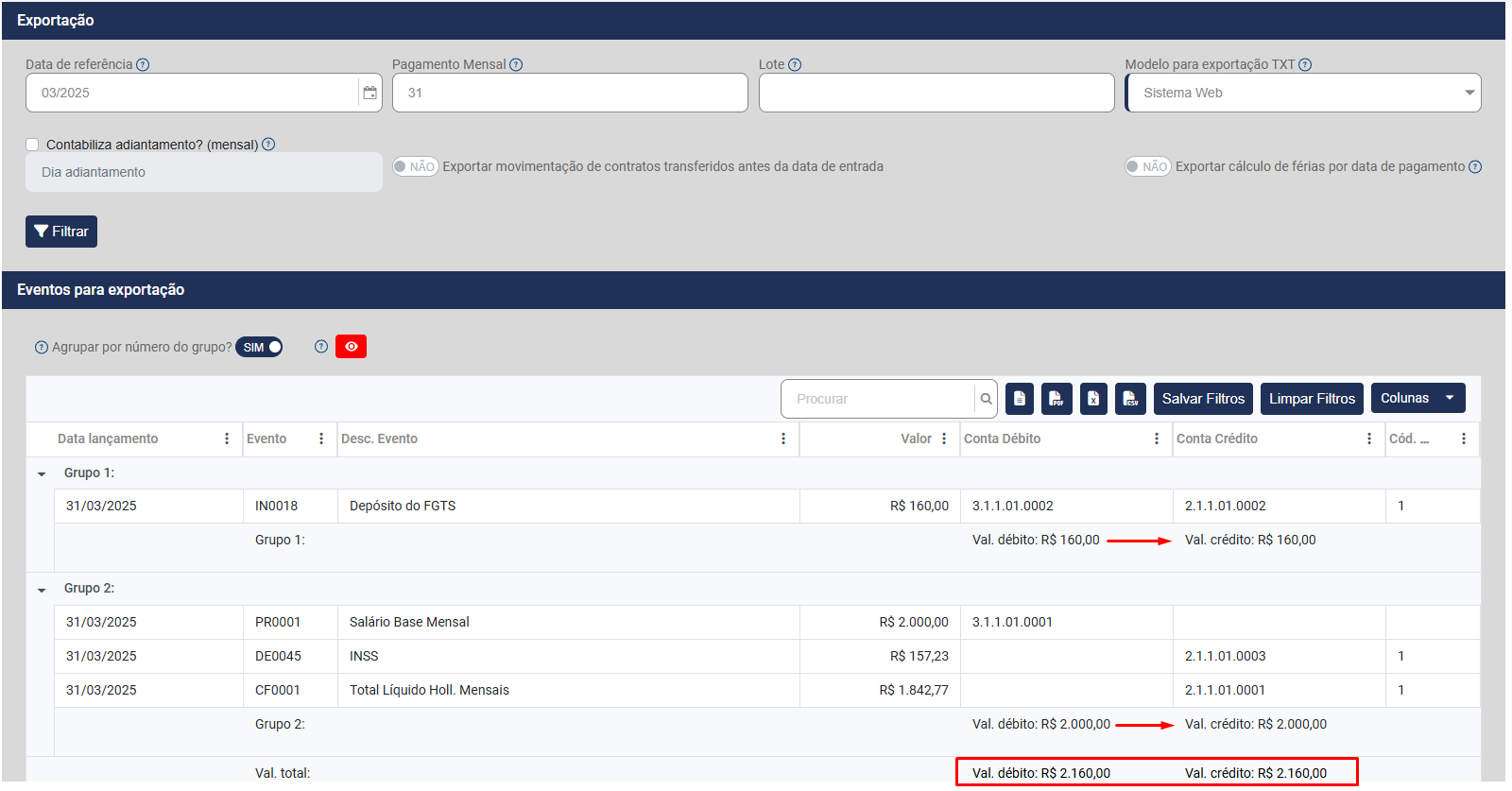The image size is (1512, 791).
Task: Click help icon next to Pagamento Mensal
Action: (x=516, y=65)
